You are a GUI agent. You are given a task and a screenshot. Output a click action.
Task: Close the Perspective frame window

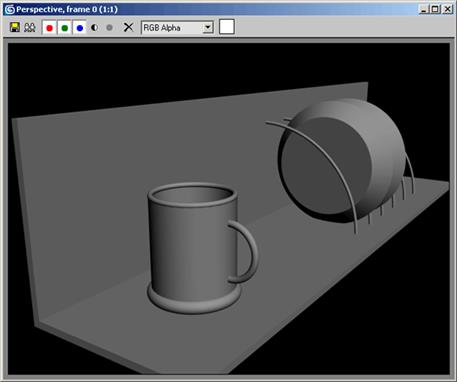(x=447, y=9)
